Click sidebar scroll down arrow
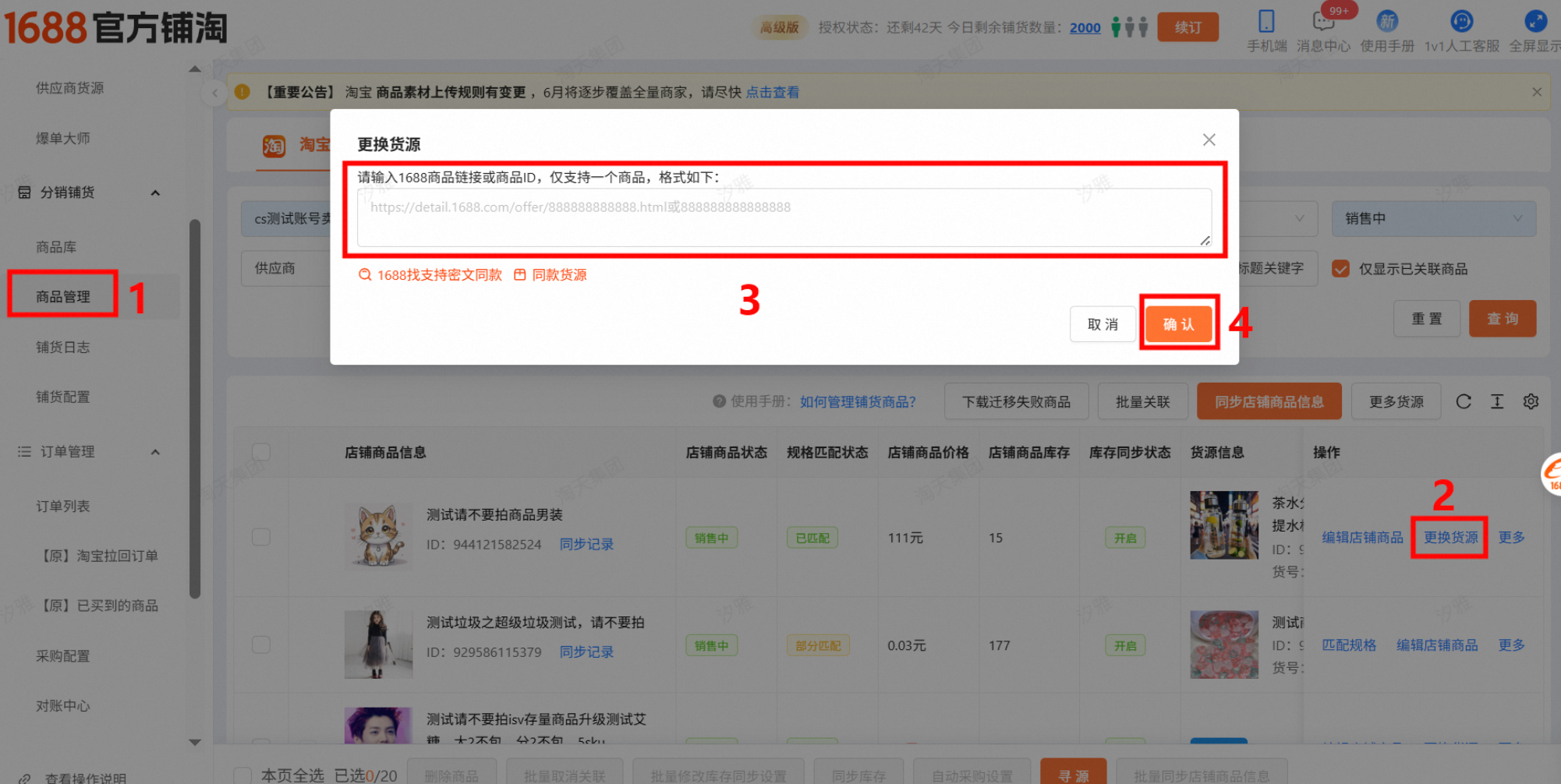Image resolution: width=1561 pixels, height=784 pixels. pos(195,743)
